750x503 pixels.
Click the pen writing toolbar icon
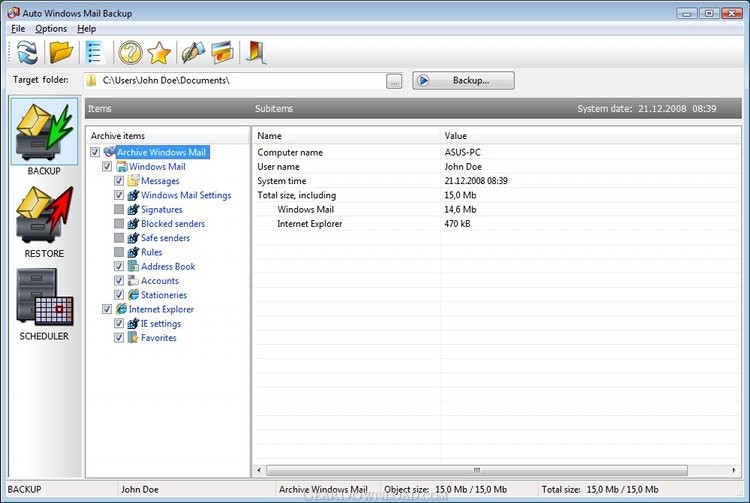click(x=193, y=53)
